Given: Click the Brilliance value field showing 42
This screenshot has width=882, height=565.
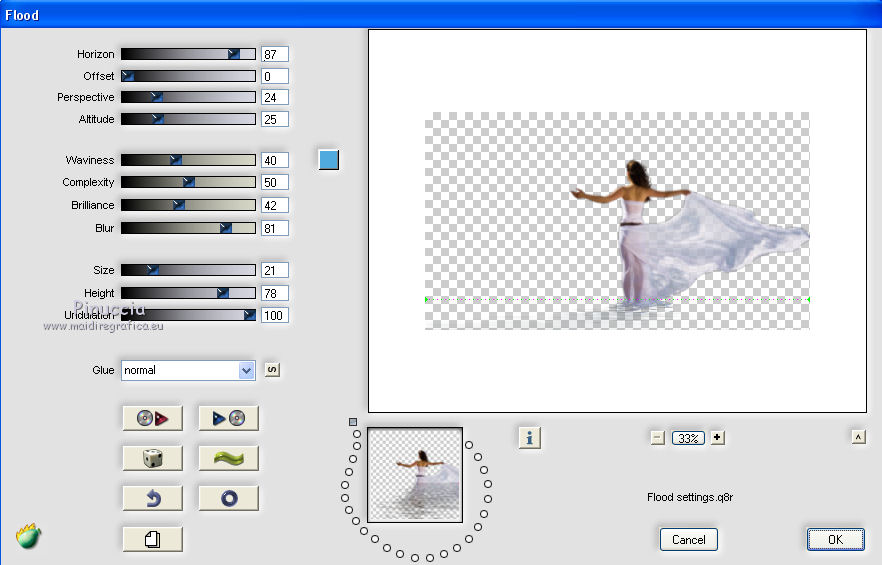Looking at the screenshot, I should pos(274,205).
